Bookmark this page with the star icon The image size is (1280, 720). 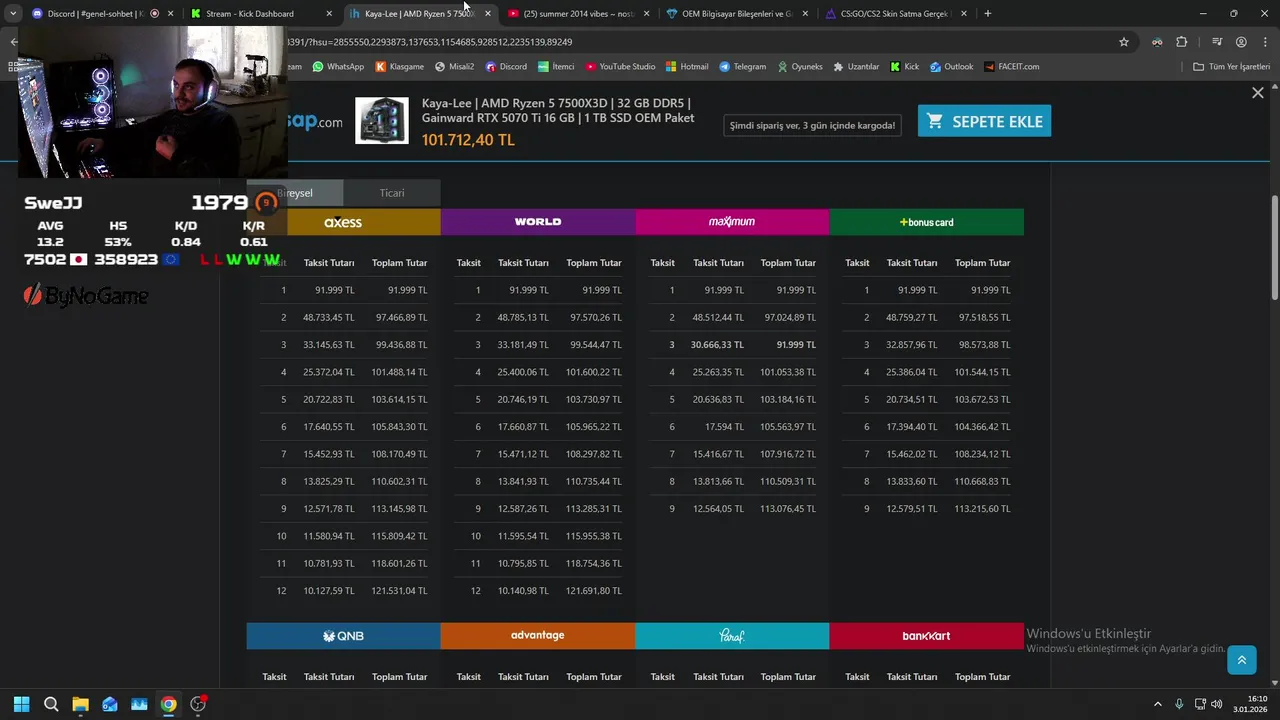[x=1124, y=42]
